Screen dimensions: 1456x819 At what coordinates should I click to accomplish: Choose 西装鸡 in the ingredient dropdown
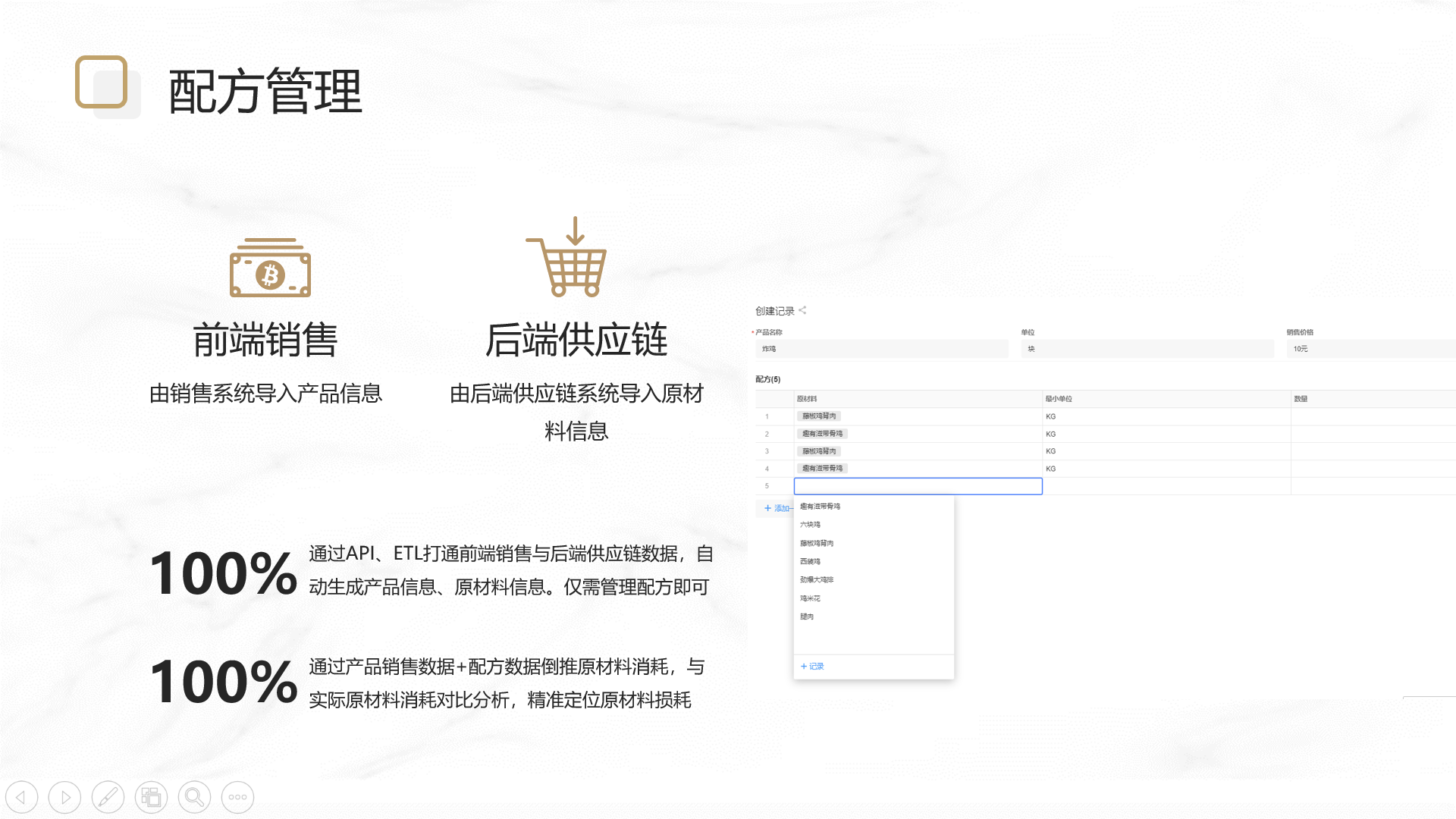(810, 562)
